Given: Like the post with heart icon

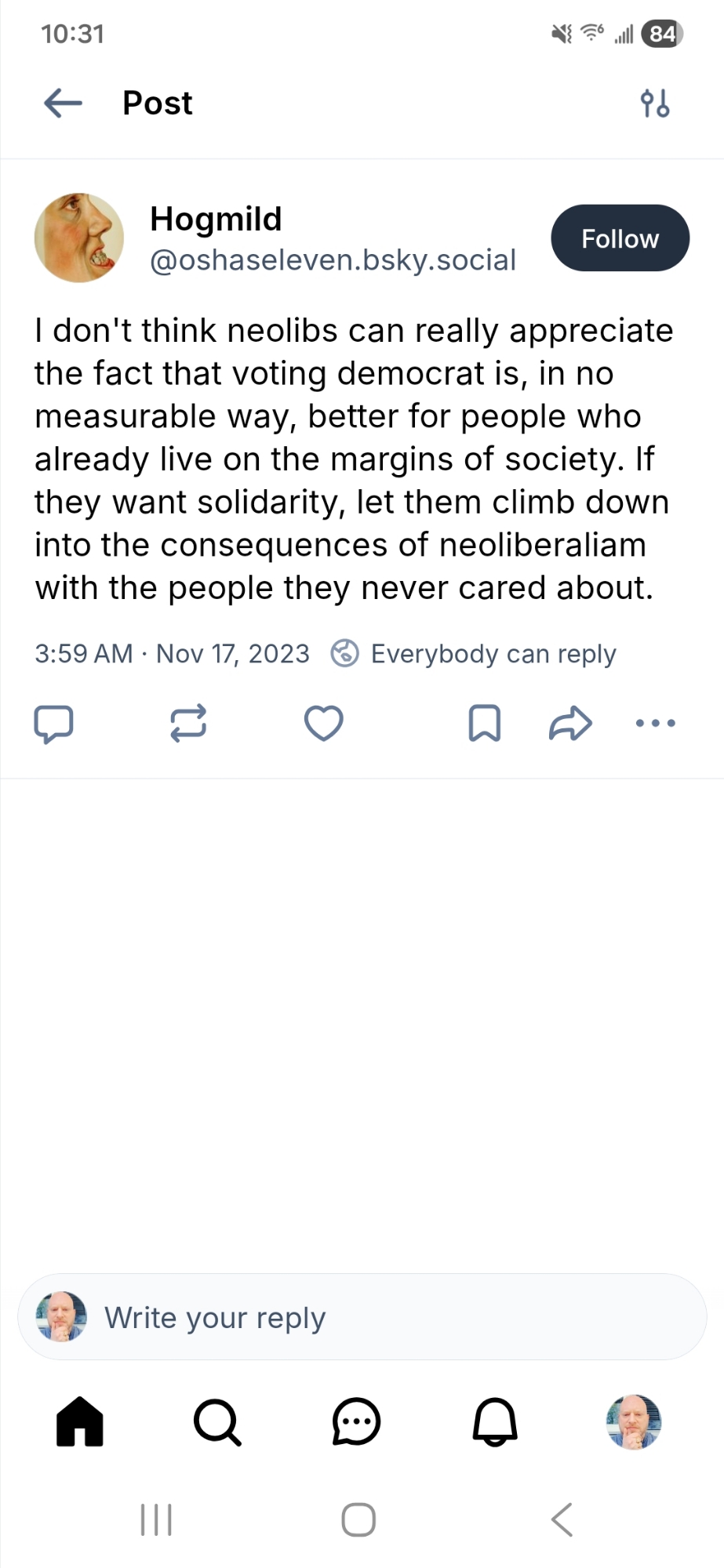Looking at the screenshot, I should pos(323,723).
